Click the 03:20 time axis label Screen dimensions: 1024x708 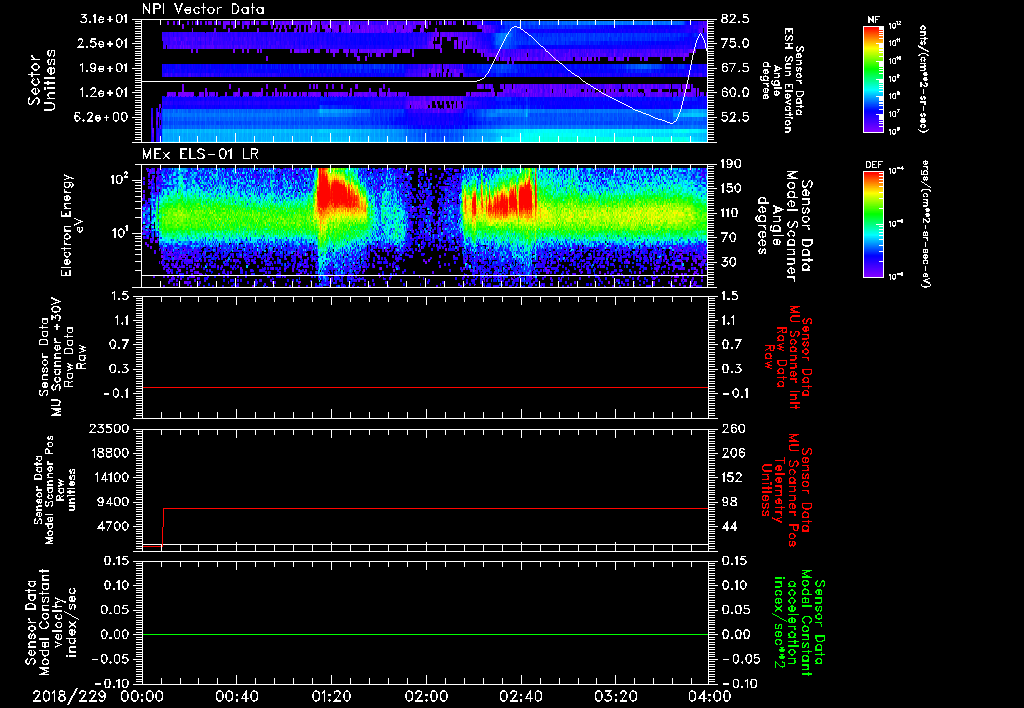pyautogui.click(x=615, y=696)
